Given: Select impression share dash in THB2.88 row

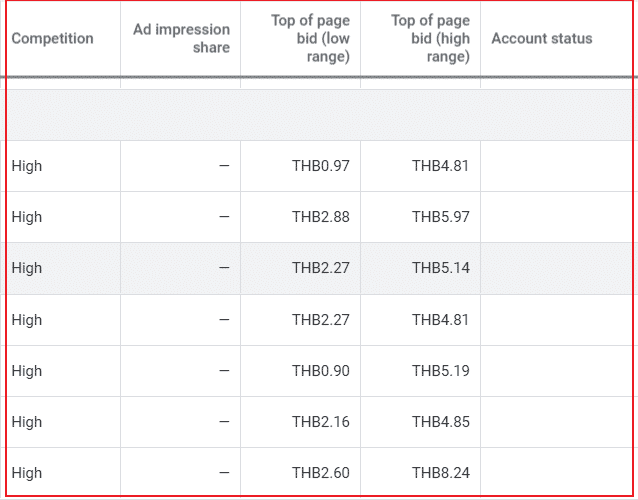Looking at the screenshot, I should tap(223, 217).
